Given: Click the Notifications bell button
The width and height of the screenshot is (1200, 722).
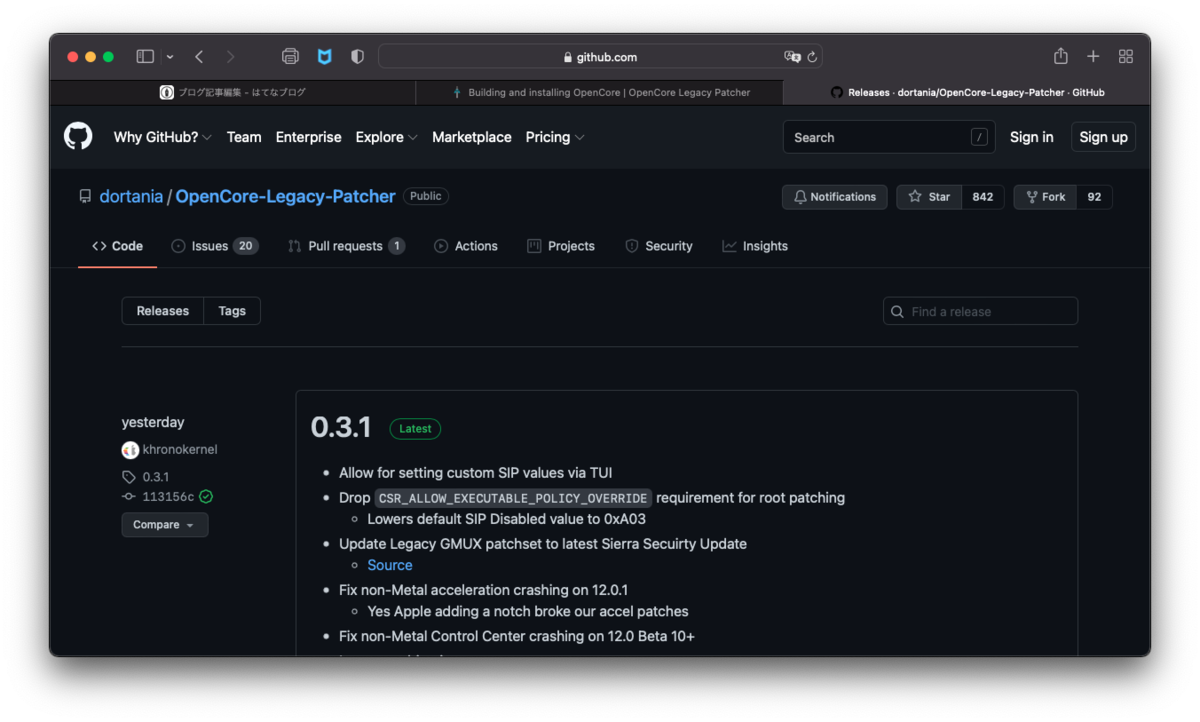Looking at the screenshot, I should tap(835, 197).
